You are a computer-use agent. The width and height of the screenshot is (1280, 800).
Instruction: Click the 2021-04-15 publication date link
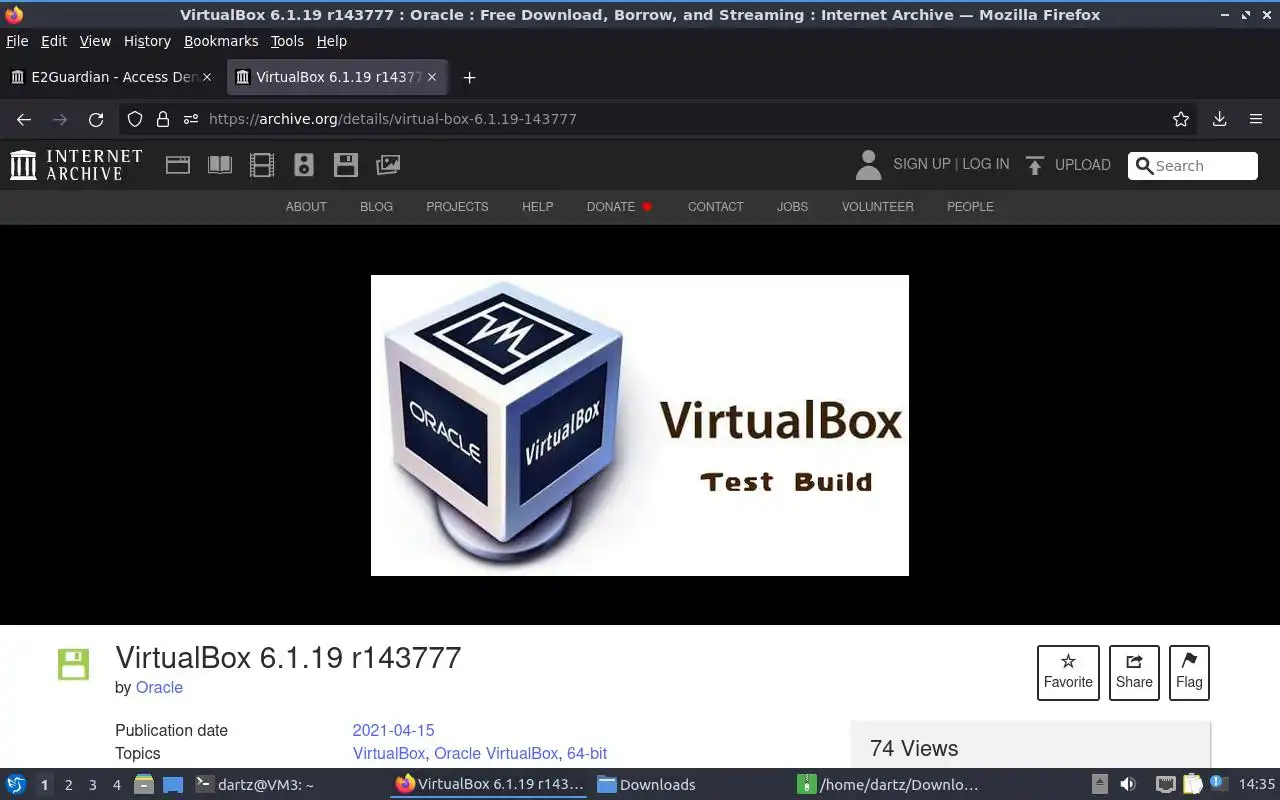[393, 731]
